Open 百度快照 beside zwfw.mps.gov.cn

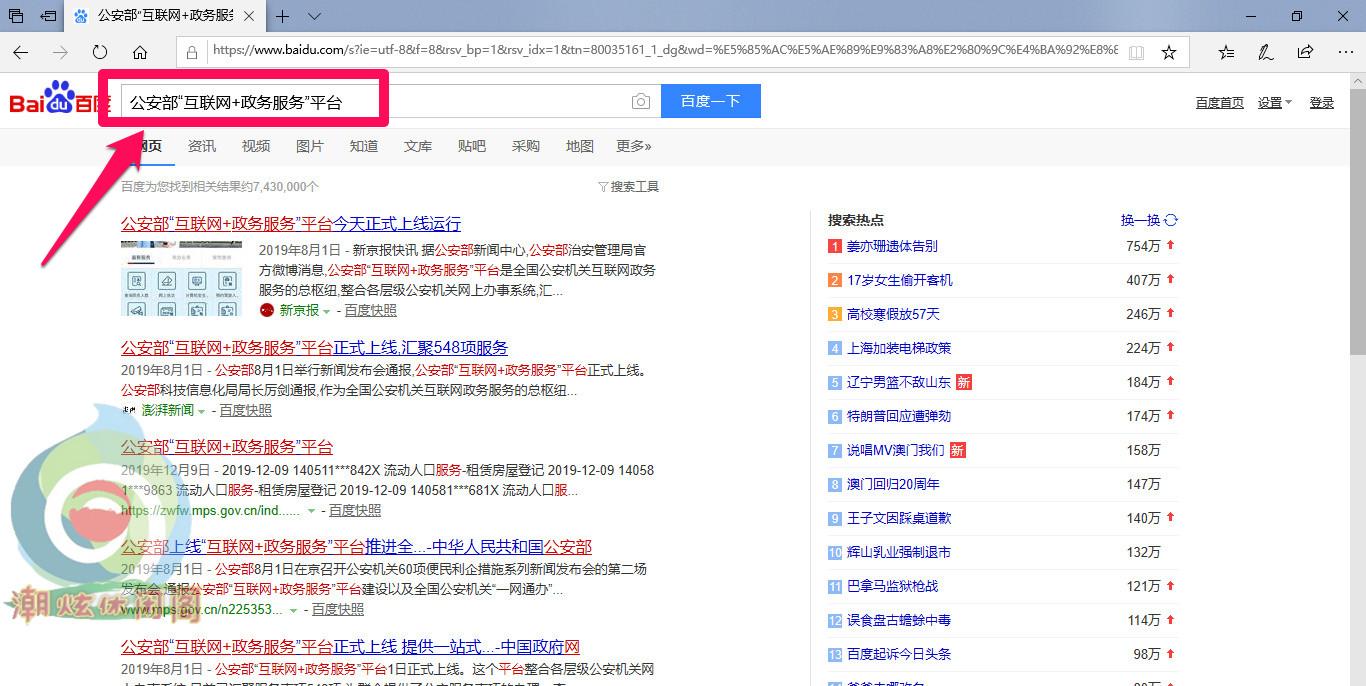355,511
